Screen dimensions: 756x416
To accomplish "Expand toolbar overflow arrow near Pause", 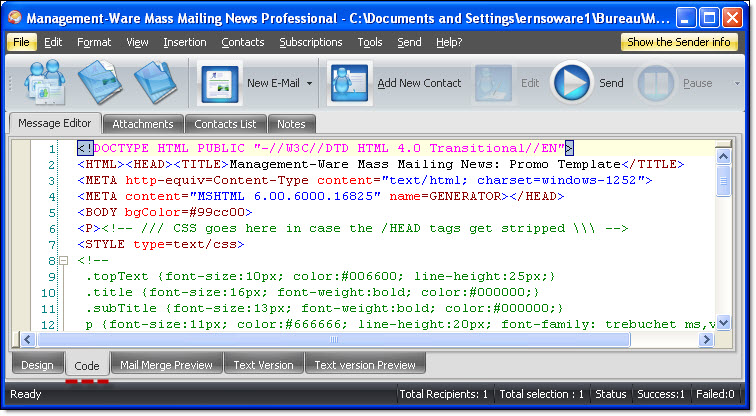I will 737,83.
